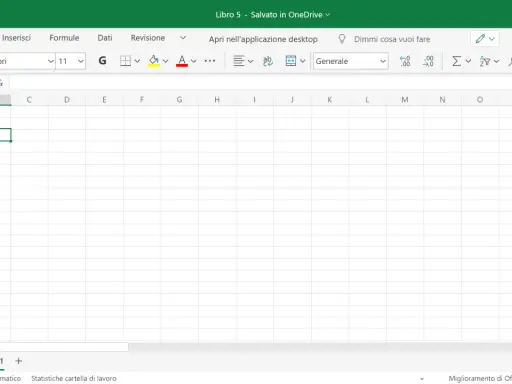Click the AutoSum sigma icon
This screenshot has width=512, height=384.
pos(456,61)
